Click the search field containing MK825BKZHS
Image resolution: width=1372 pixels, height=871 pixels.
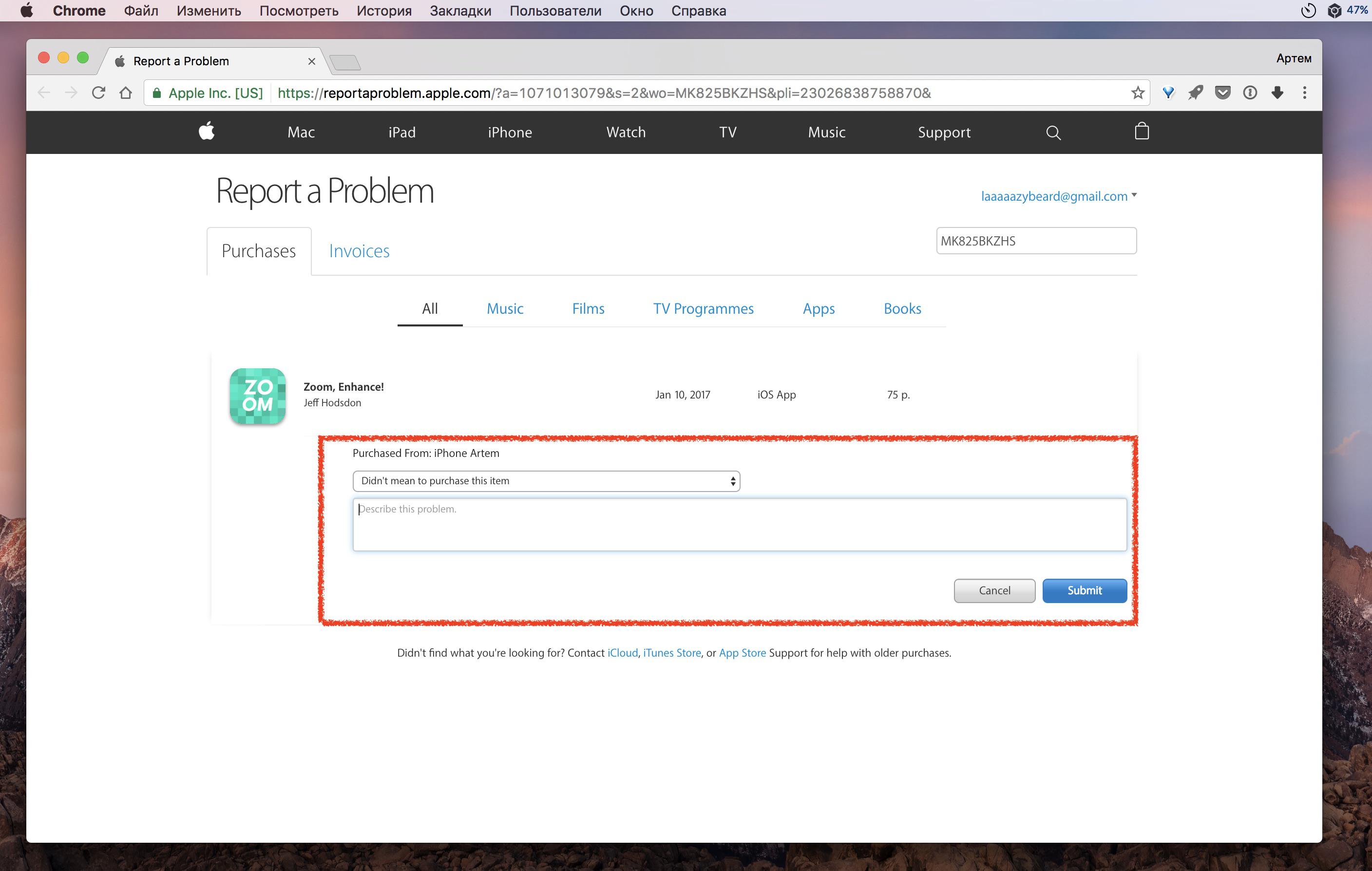click(1036, 241)
